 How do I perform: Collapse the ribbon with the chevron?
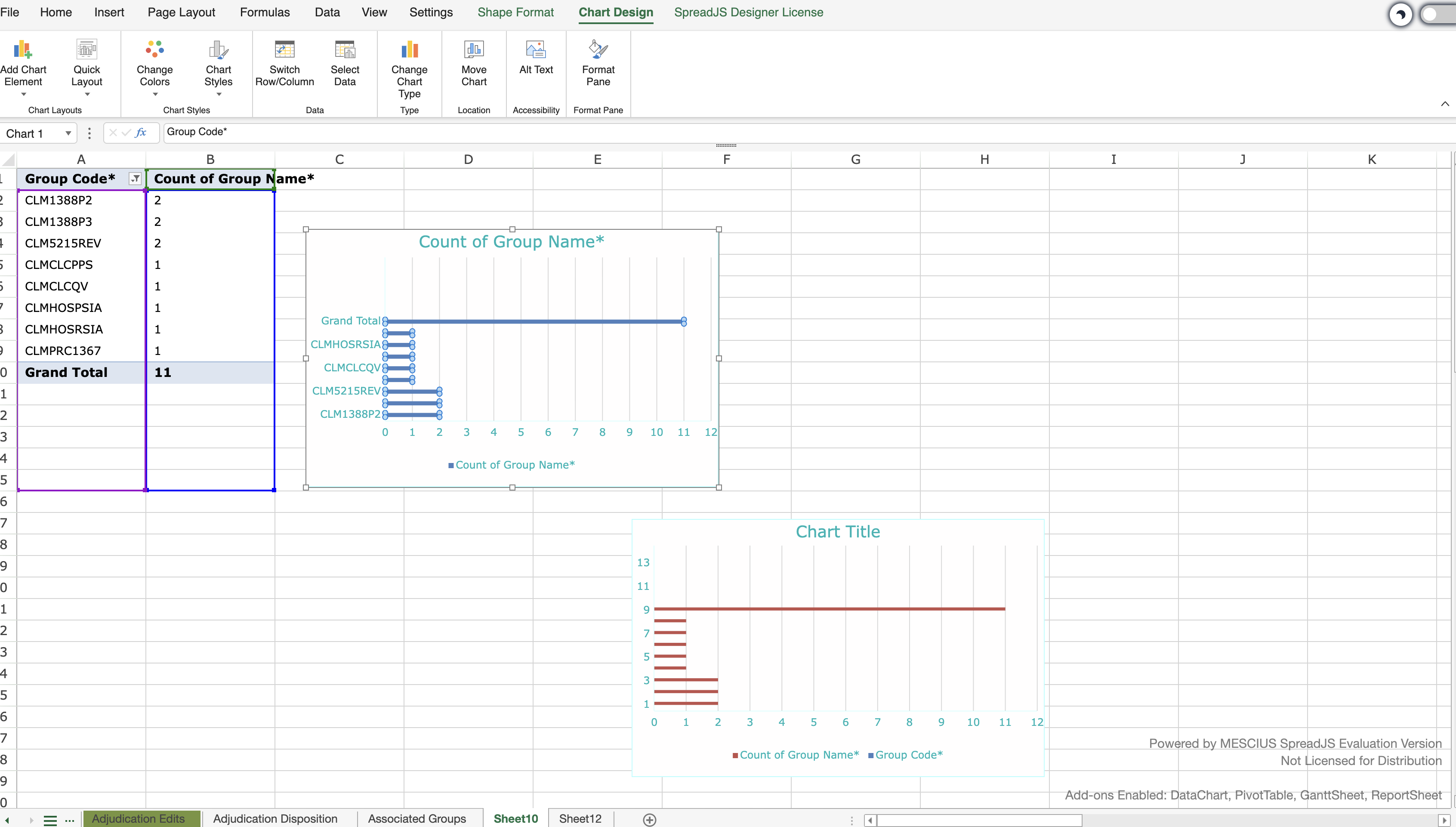click(1445, 104)
